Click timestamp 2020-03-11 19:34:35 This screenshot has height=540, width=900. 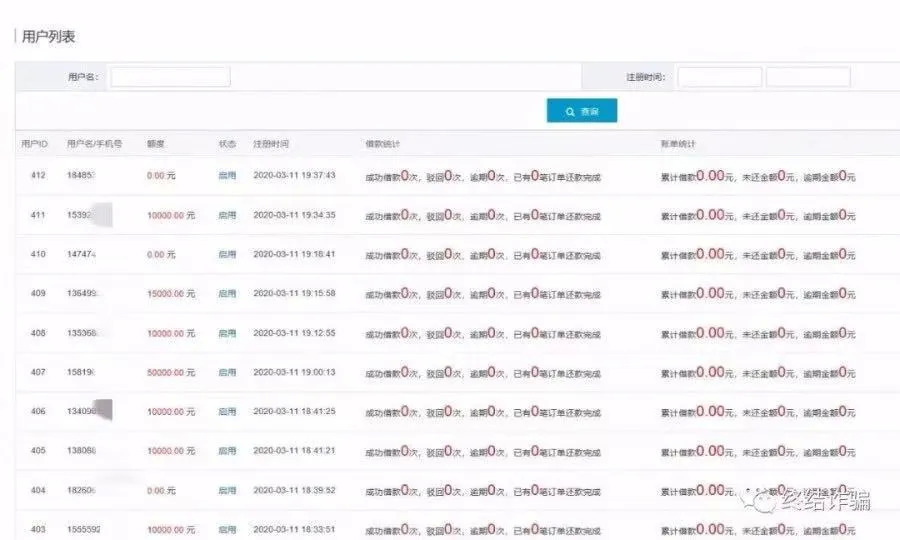pos(294,215)
